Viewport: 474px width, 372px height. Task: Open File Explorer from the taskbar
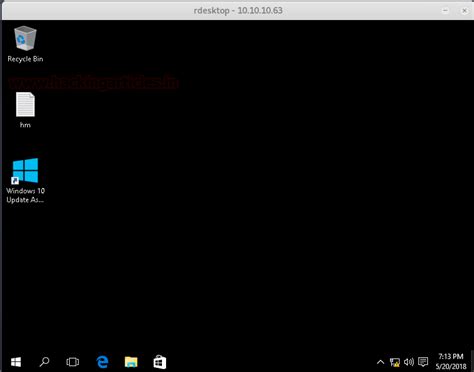click(131, 362)
